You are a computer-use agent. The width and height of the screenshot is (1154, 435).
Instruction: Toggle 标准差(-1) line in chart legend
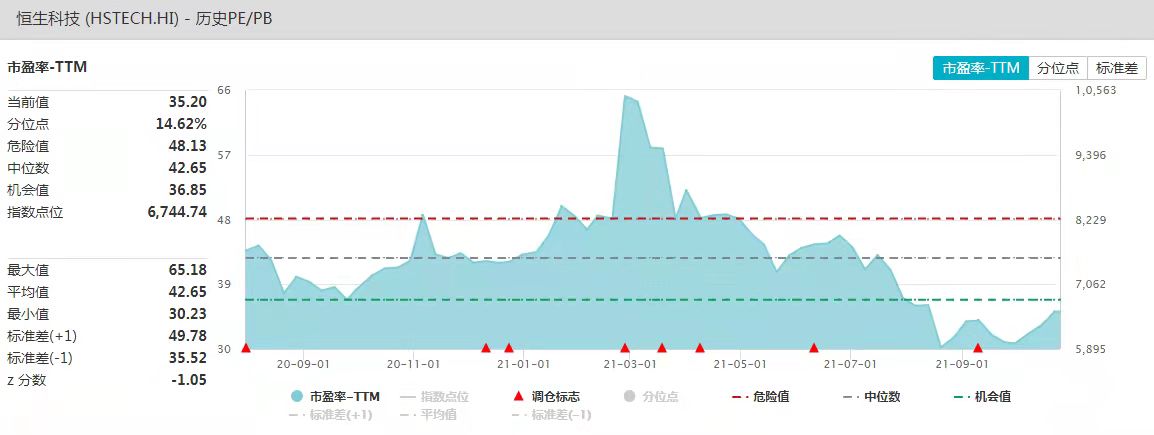click(551, 415)
